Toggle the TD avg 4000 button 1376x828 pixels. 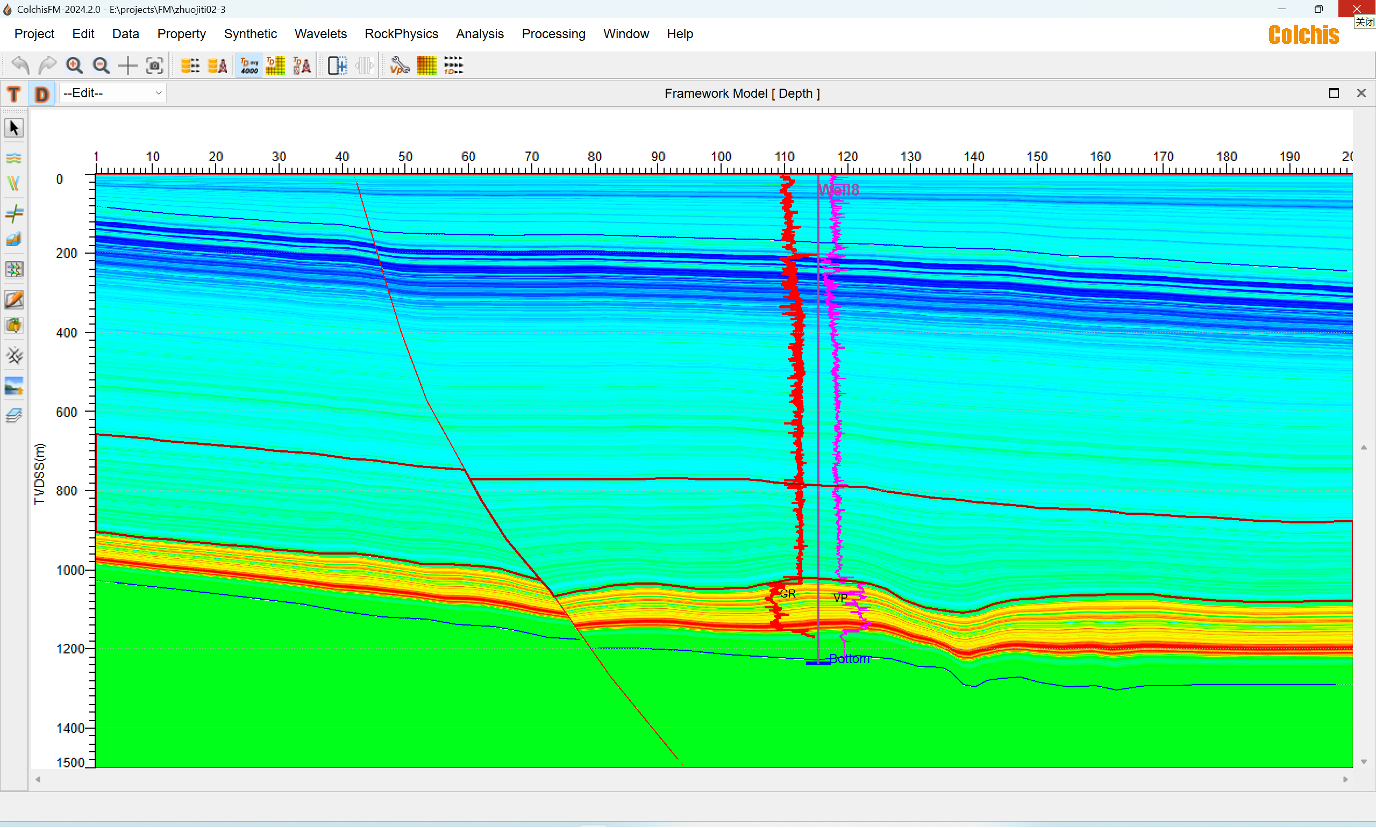tap(249, 66)
